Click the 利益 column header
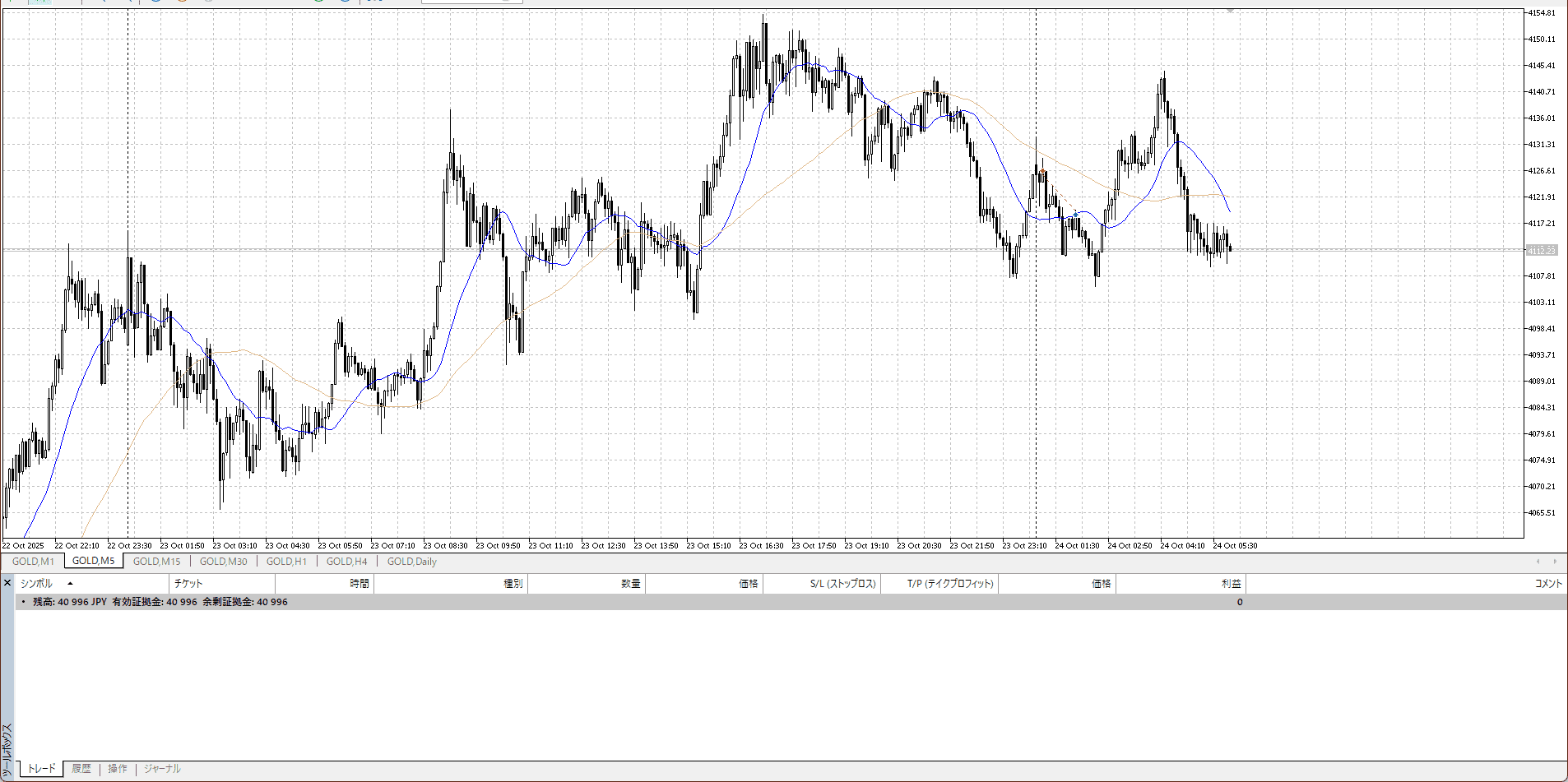Image resolution: width=1568 pixels, height=782 pixels. point(1231,584)
